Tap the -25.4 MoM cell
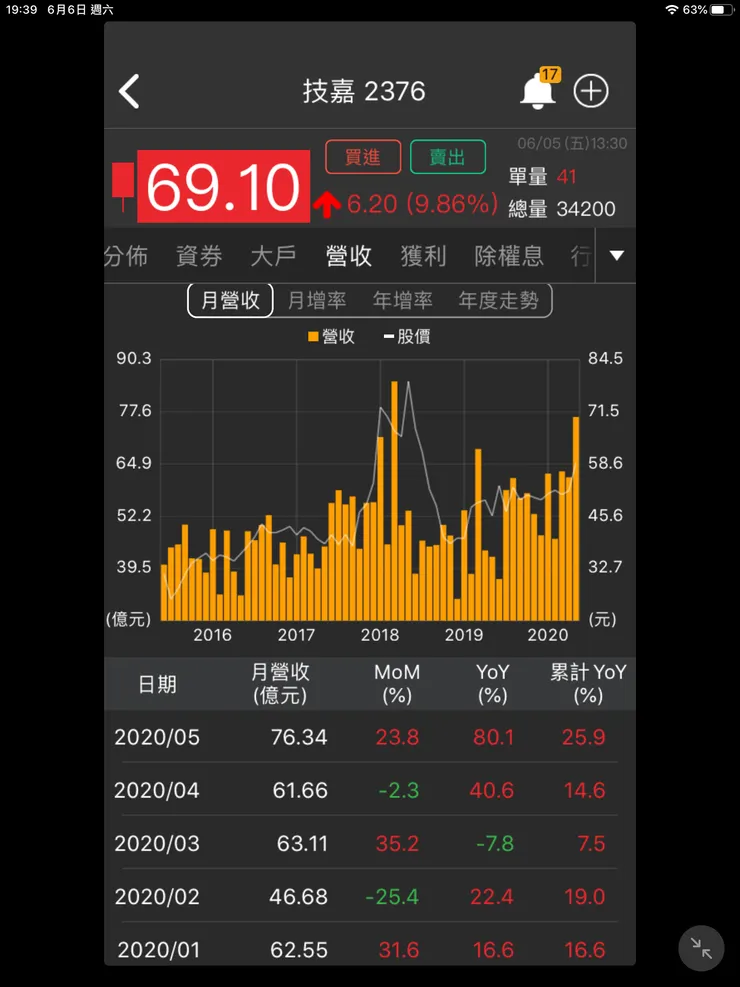740x987 pixels. tap(392, 896)
